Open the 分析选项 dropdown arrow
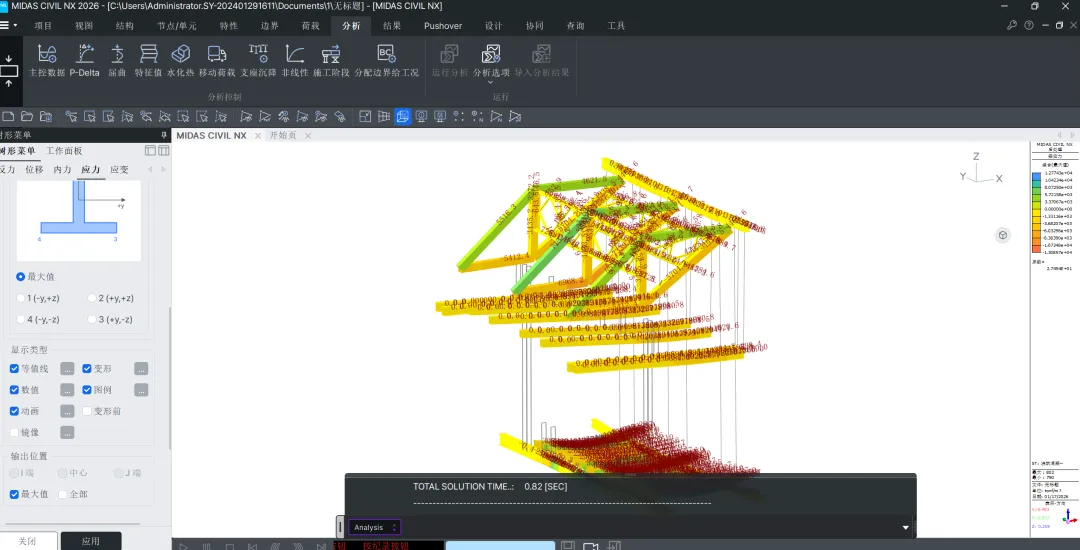The width and height of the screenshot is (1080, 550). tap(491, 83)
